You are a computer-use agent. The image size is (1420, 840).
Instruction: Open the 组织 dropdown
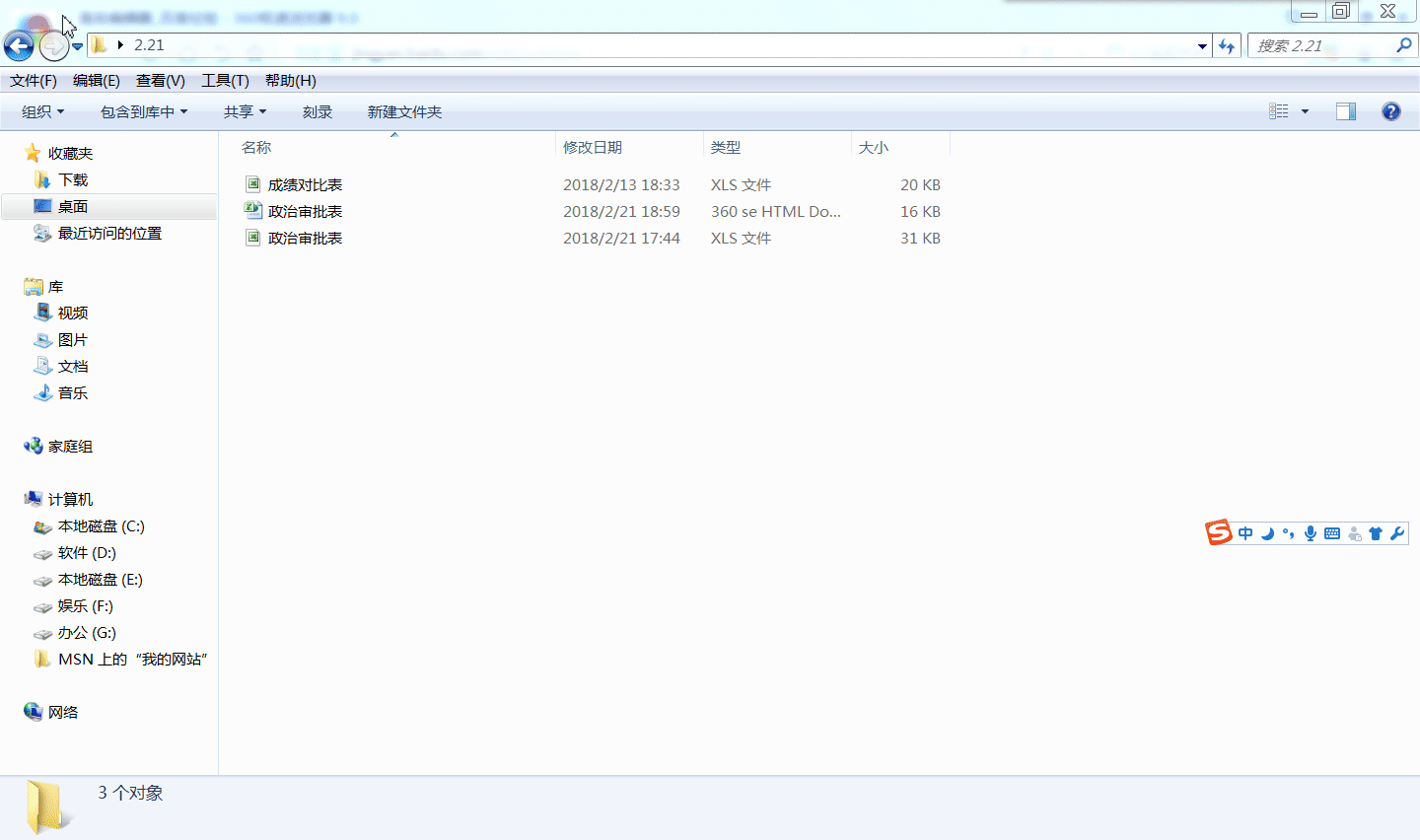(x=43, y=112)
